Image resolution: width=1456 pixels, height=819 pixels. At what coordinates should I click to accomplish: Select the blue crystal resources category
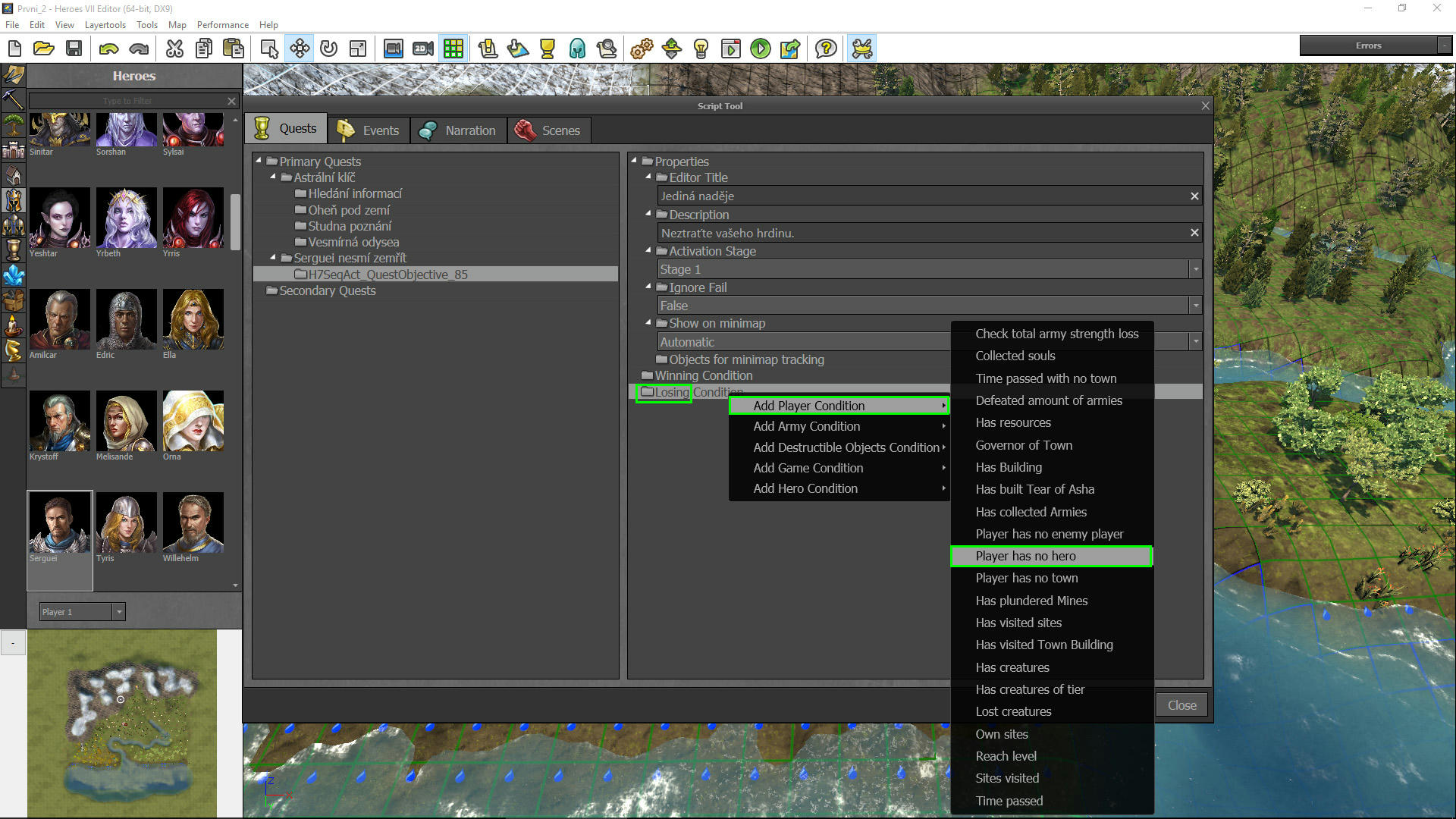point(13,275)
